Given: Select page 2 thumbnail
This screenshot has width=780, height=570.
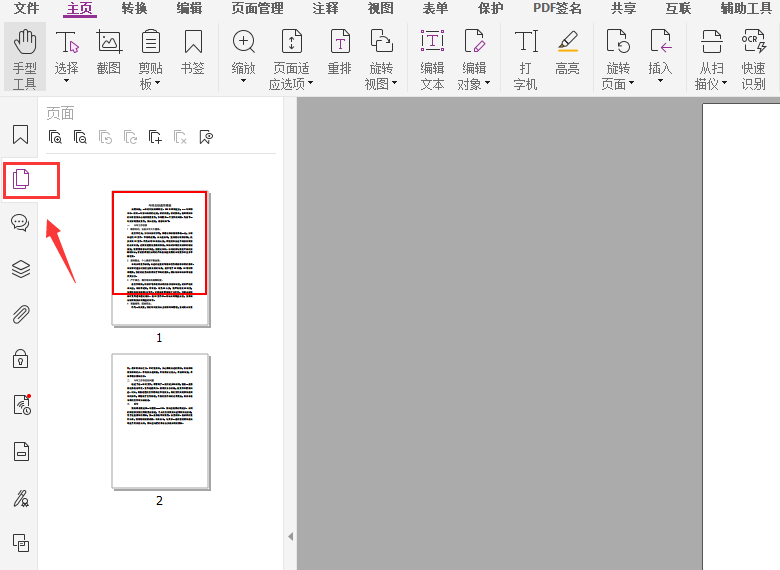Looking at the screenshot, I should 160,420.
